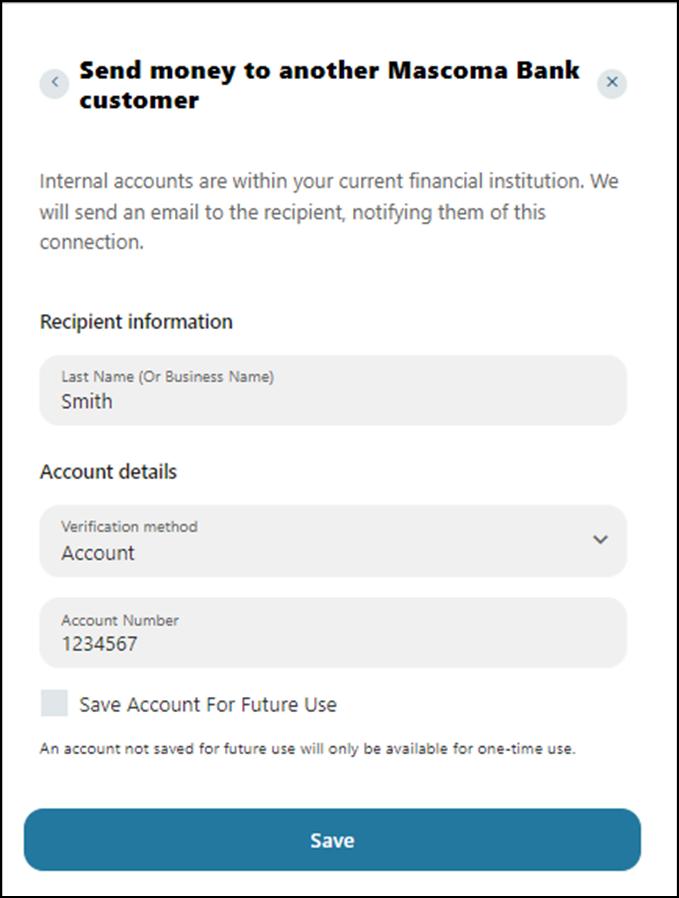The width and height of the screenshot is (679, 898).
Task: Focus the Last Name (Or Business Name) field
Action: click(333, 390)
